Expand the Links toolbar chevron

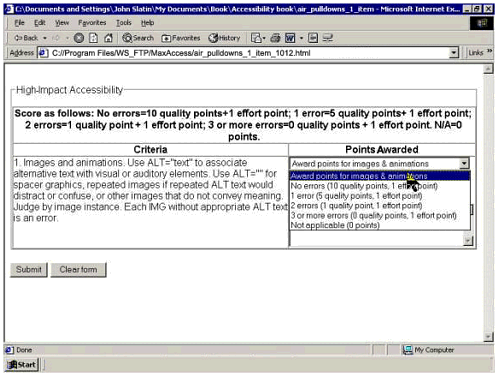pos(489,51)
